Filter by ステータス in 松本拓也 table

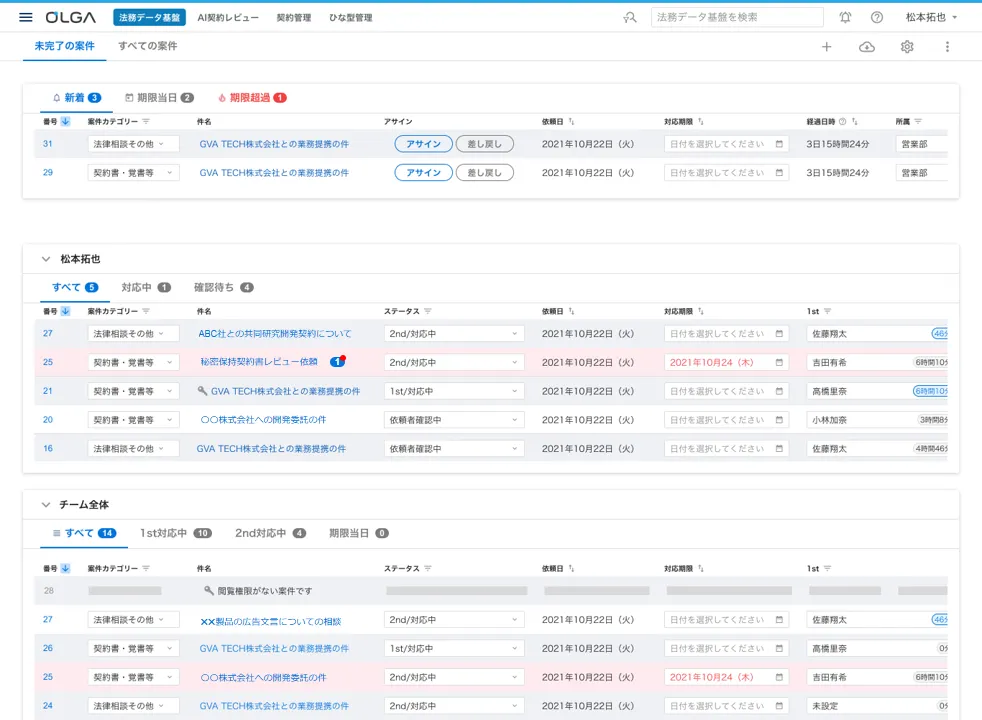[x=427, y=311]
